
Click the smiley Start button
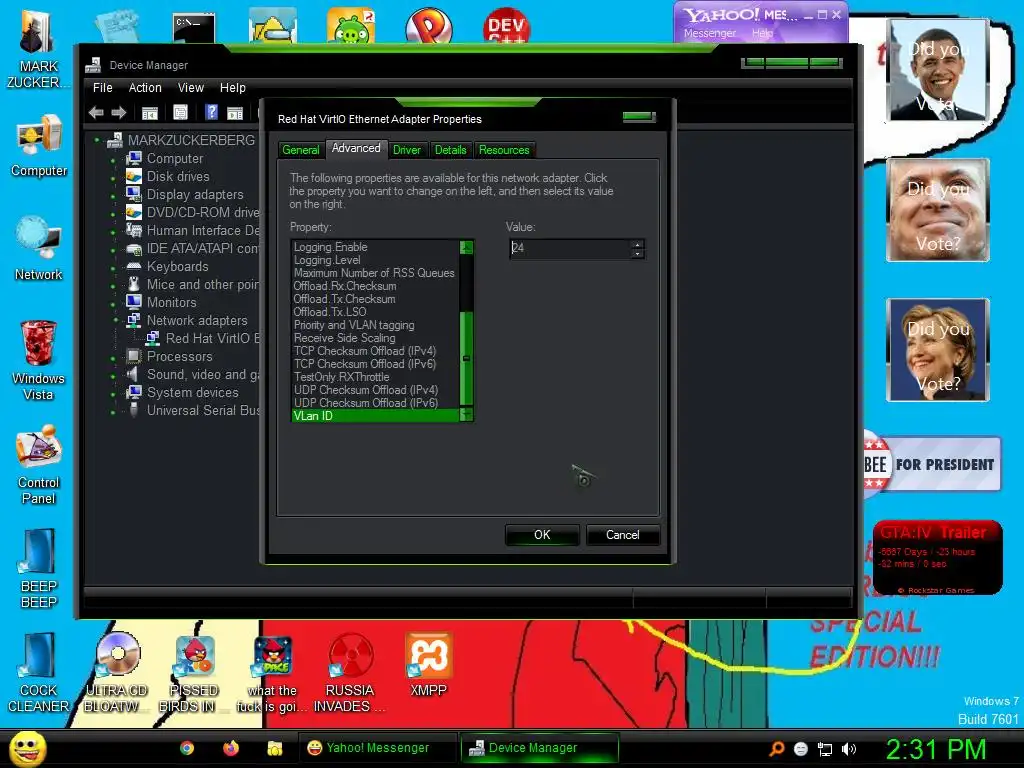[27, 748]
